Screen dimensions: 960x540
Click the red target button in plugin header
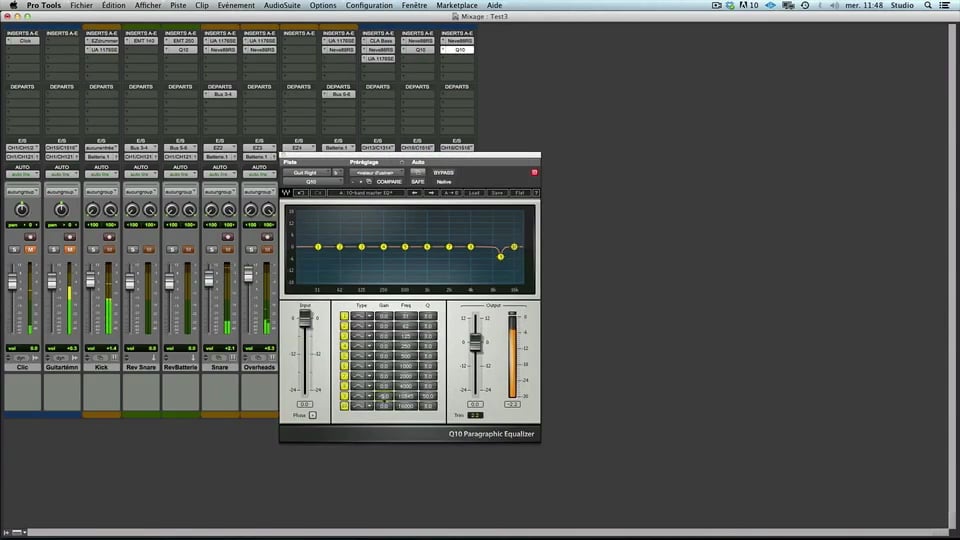click(534, 173)
